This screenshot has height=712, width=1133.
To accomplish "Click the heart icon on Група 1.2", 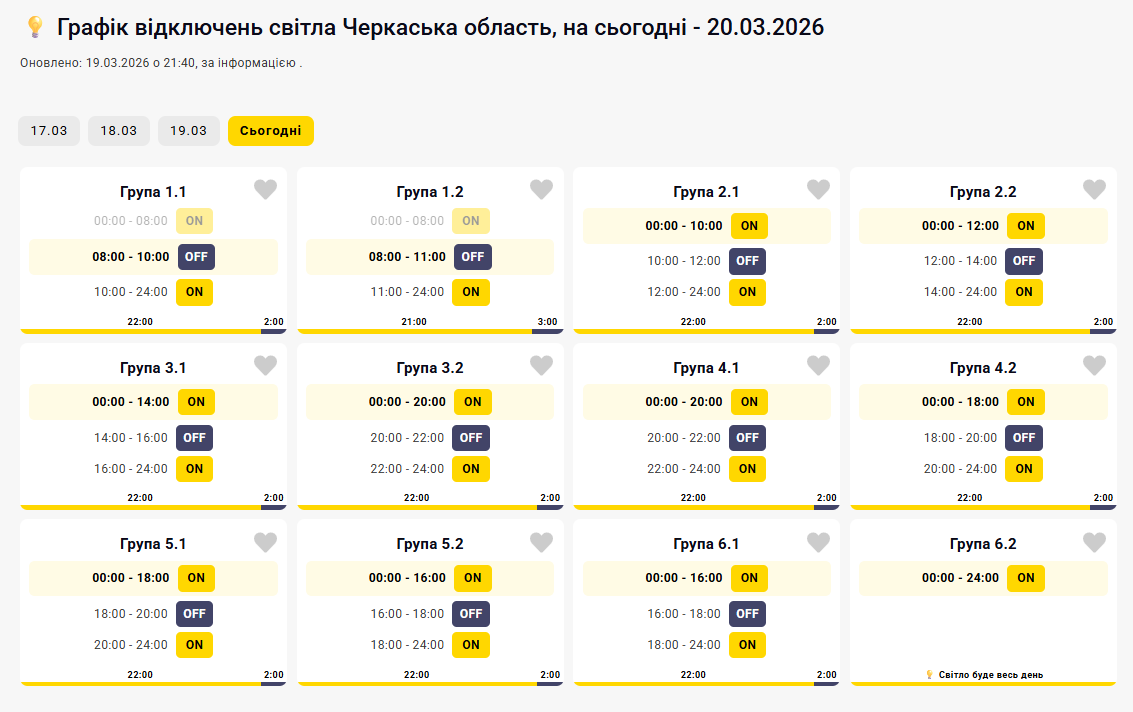I will click(x=541, y=190).
